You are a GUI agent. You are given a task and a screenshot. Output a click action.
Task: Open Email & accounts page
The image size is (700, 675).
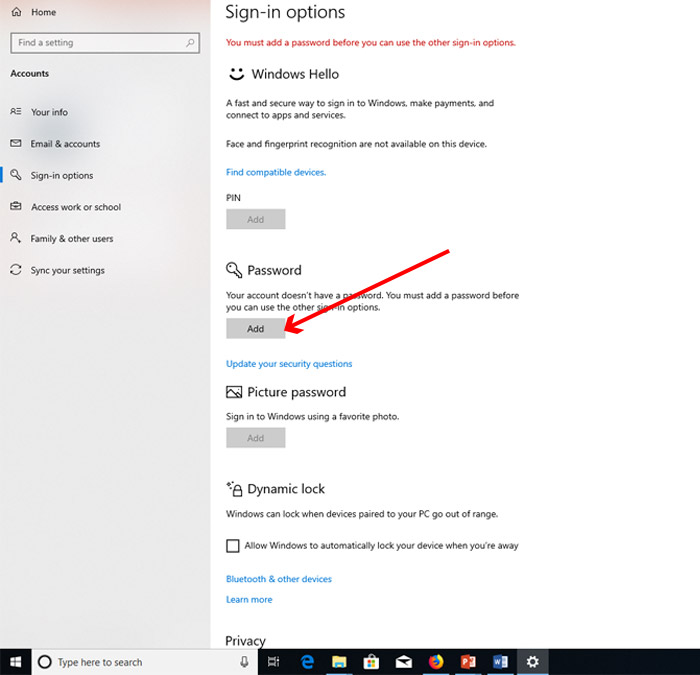coord(65,144)
